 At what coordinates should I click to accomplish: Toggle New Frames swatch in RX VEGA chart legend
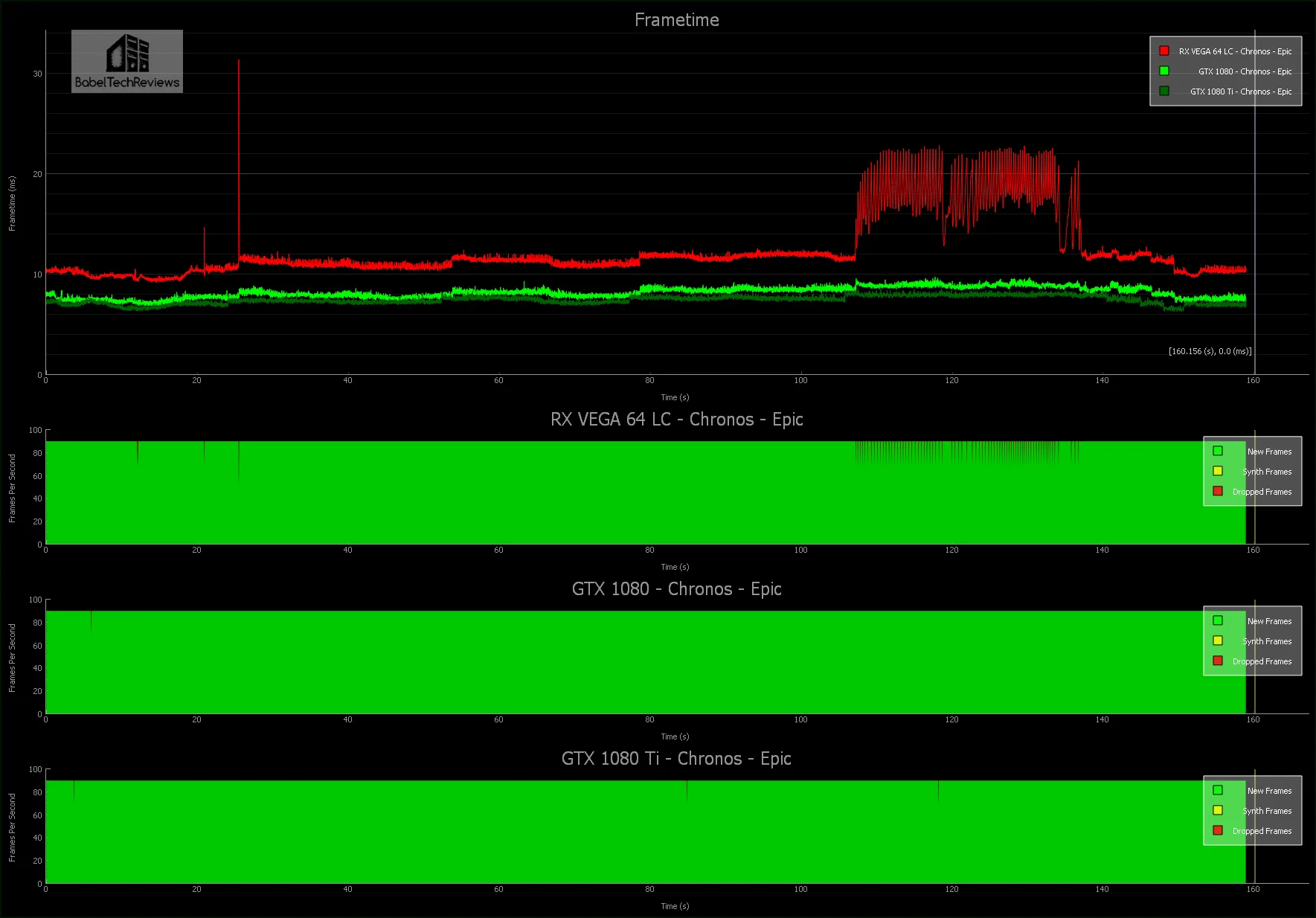coord(1218,452)
